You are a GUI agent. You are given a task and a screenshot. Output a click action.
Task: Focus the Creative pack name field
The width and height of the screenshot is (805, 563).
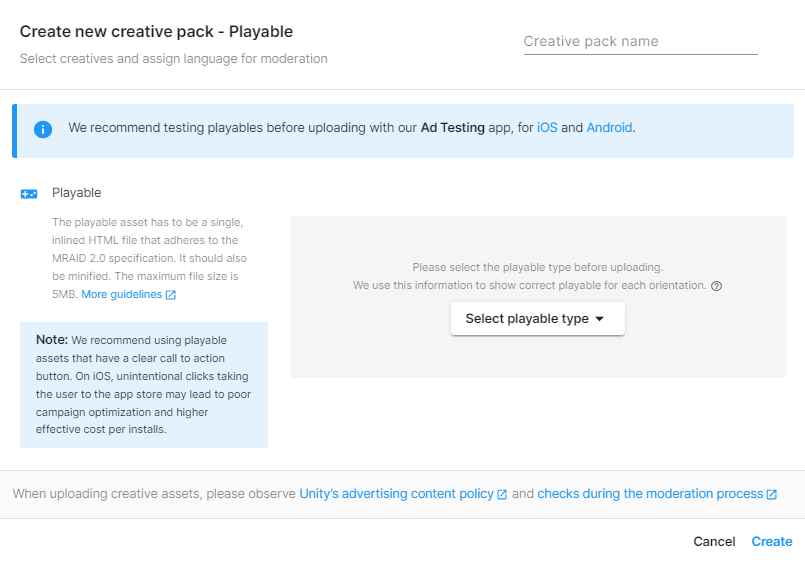[640, 42]
